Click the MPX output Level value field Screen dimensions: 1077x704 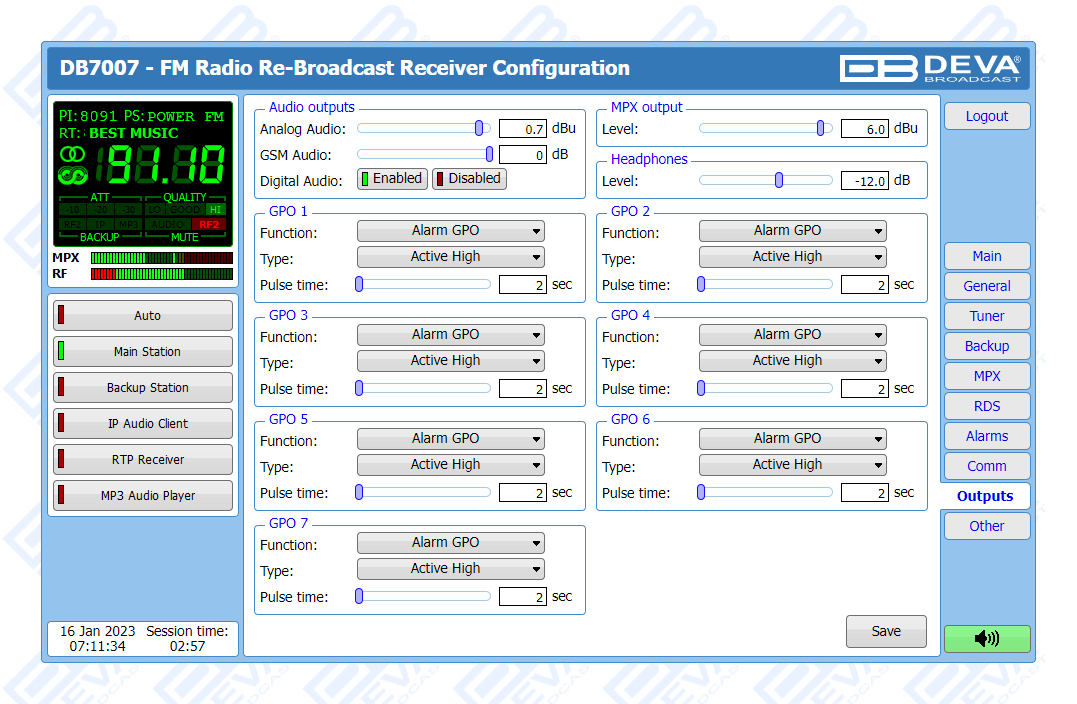coord(864,128)
